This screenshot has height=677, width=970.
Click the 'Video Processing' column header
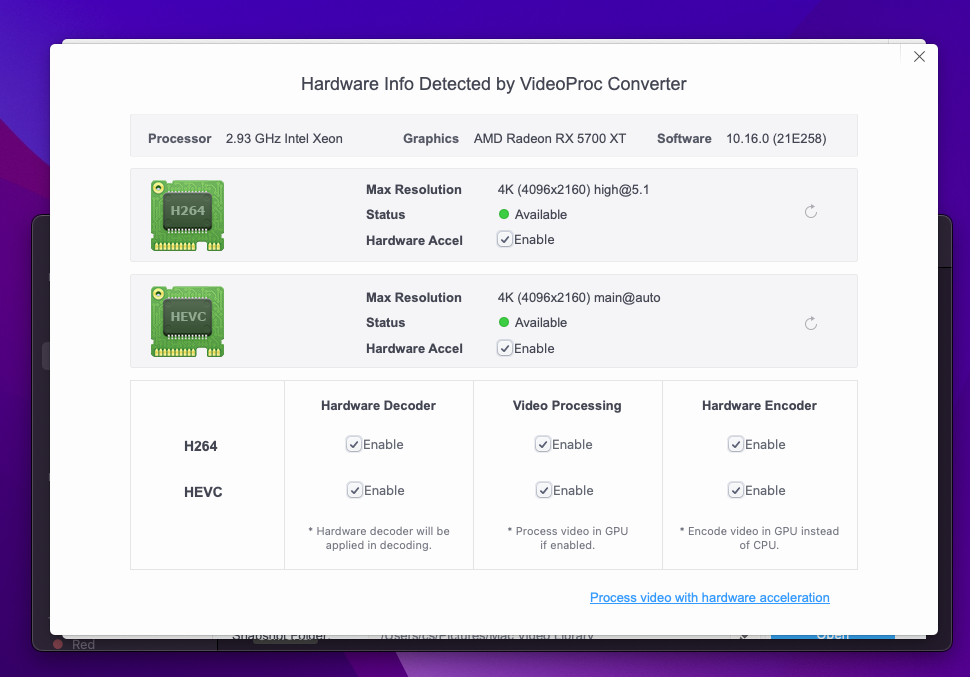(x=567, y=406)
